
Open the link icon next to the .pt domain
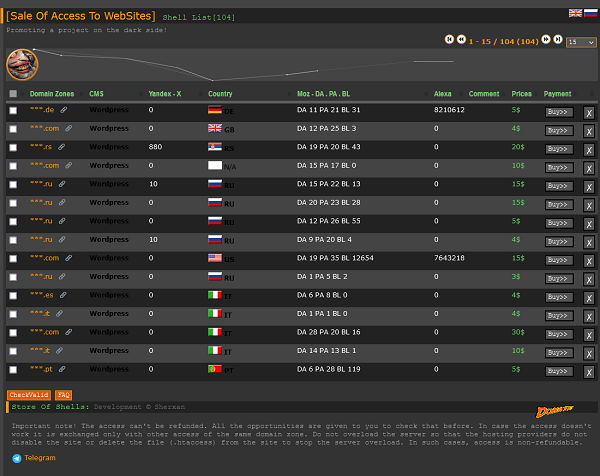62,369
